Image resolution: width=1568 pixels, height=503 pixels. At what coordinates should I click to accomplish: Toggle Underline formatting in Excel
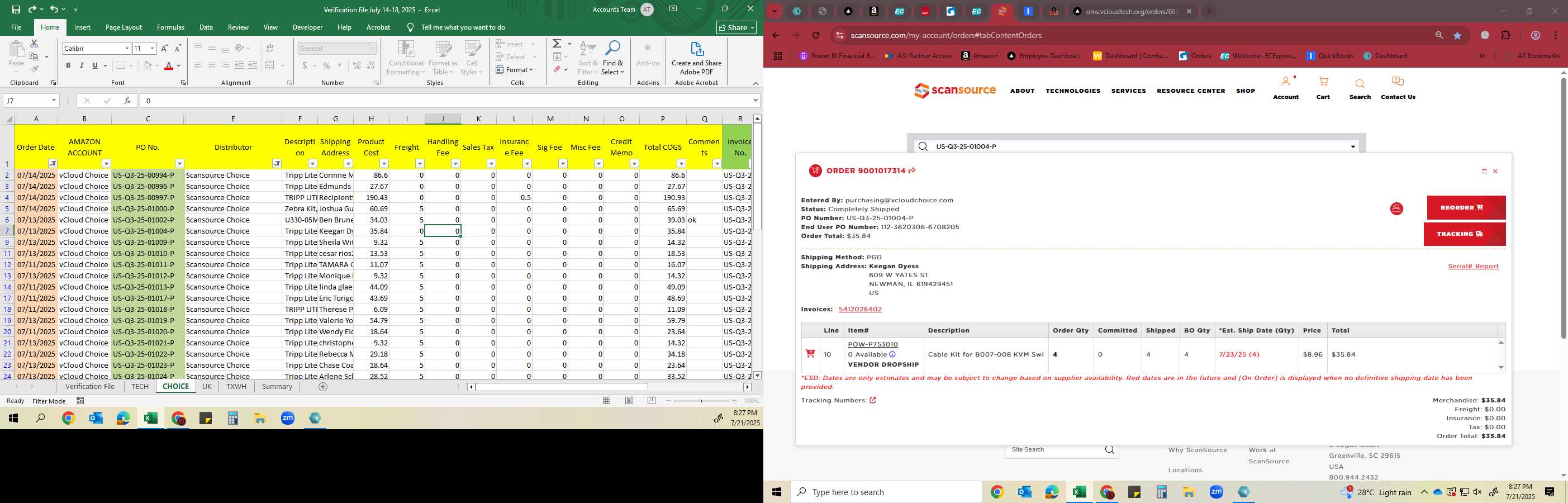pos(95,66)
